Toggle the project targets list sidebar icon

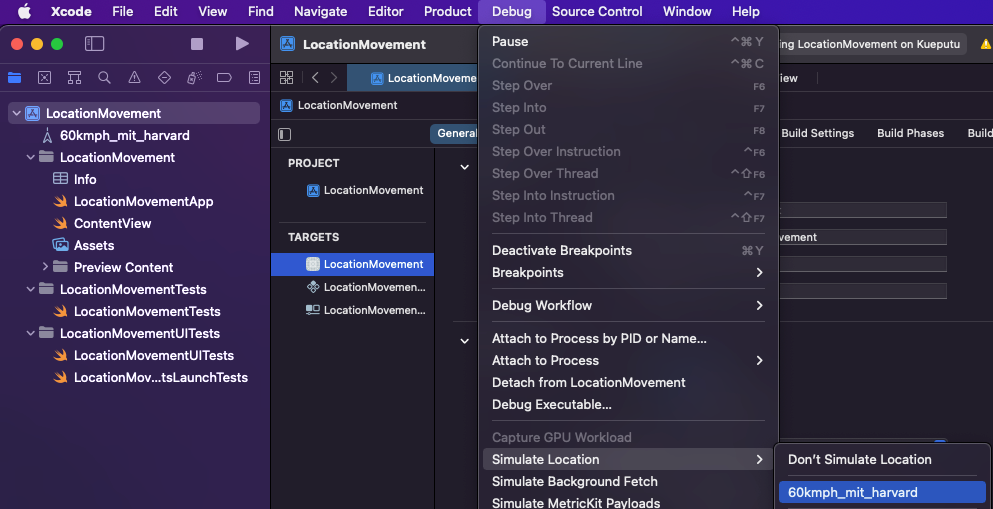point(285,134)
